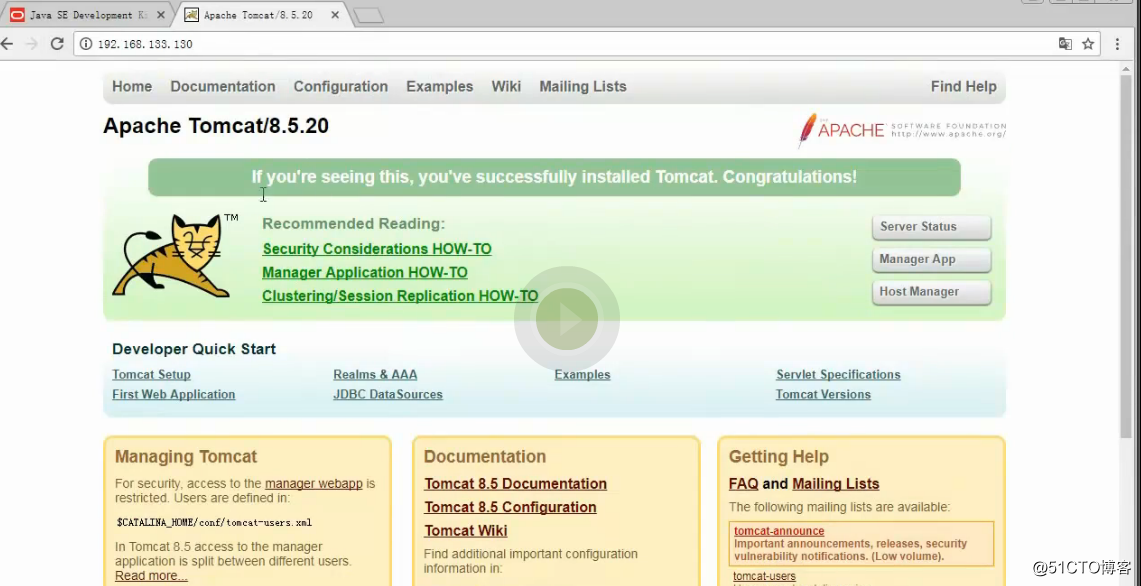Open the Realms & AAA link
The width and height of the screenshot is (1141, 586).
tap(375, 374)
